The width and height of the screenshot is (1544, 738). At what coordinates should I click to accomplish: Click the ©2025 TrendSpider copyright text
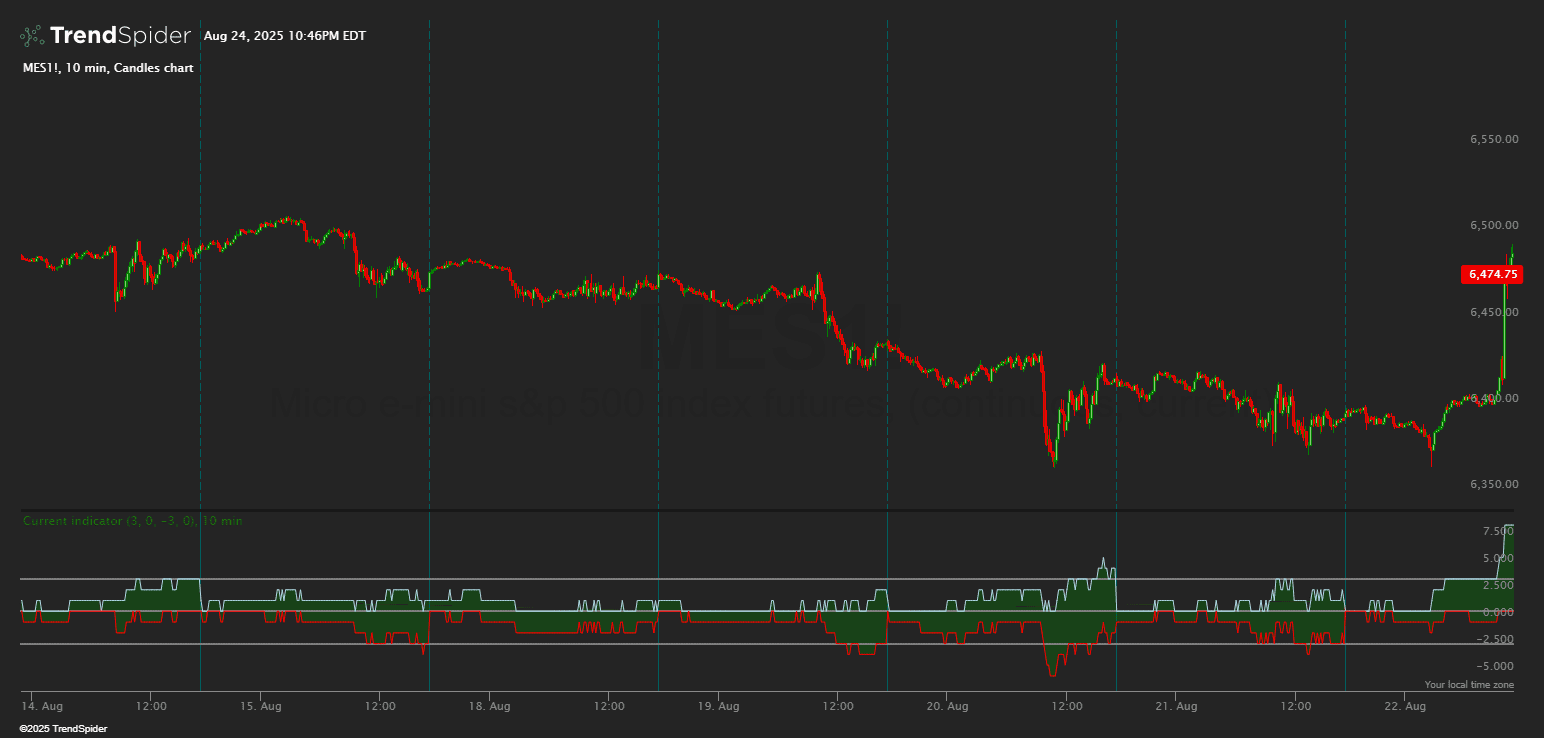pyautogui.click(x=63, y=729)
